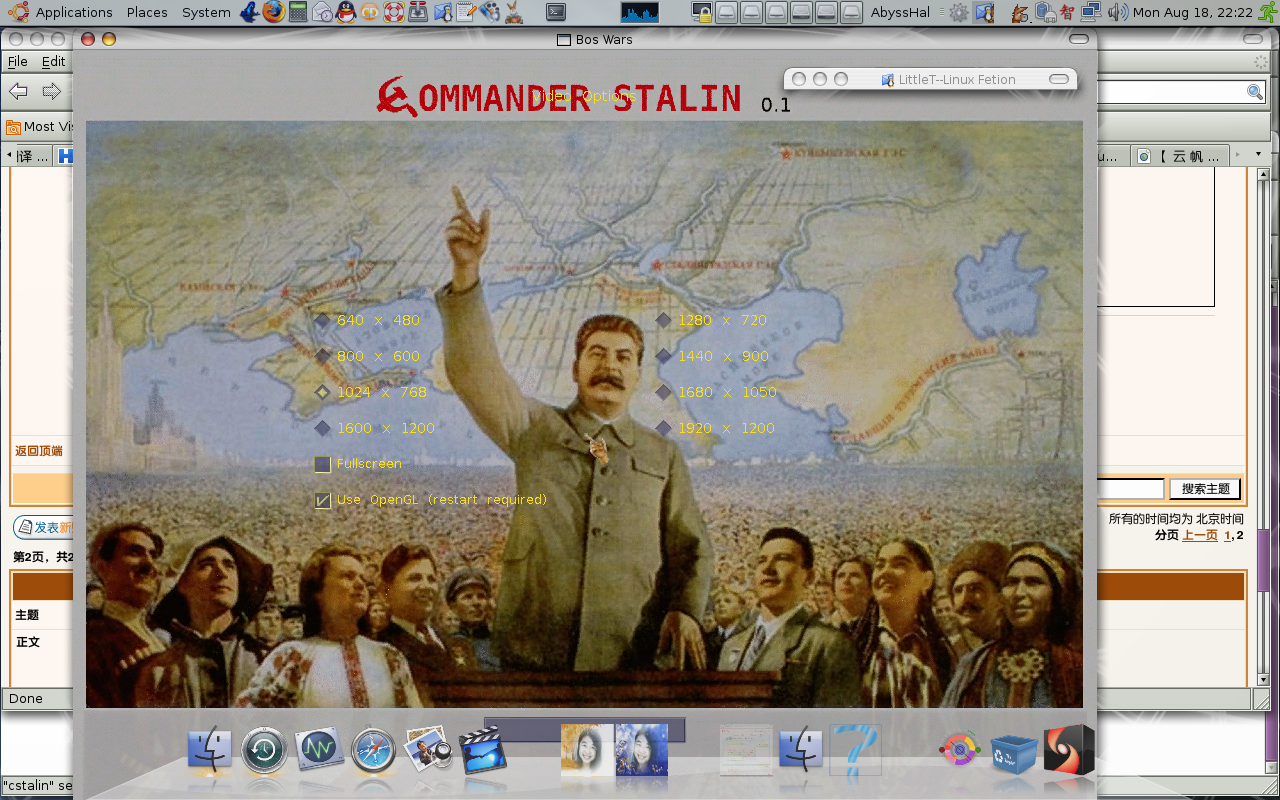Launch Safari compass icon in dock
Image resolution: width=1280 pixels, height=800 pixels.
pos(373,750)
